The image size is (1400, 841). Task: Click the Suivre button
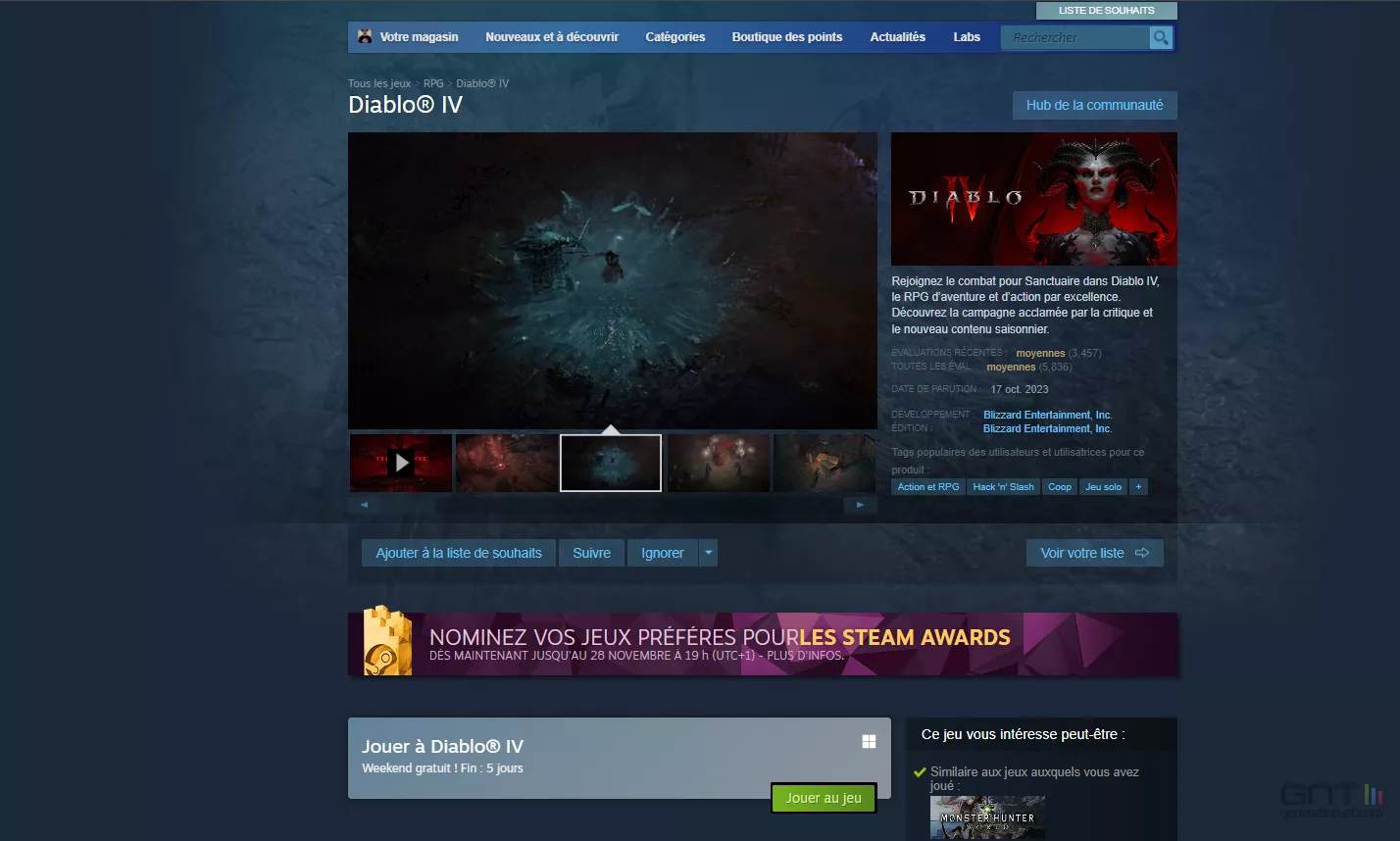592,553
